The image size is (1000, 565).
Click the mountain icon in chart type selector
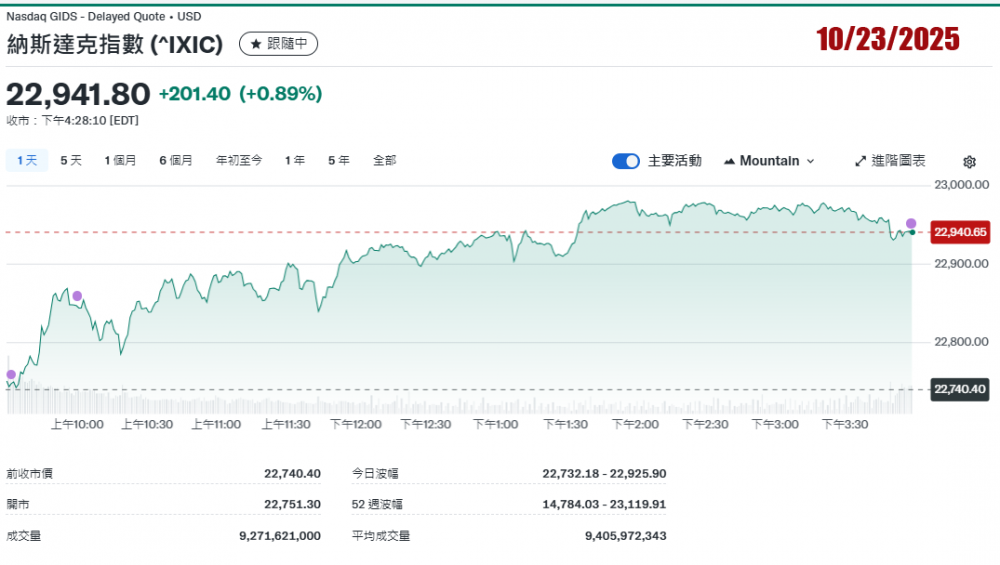pyautogui.click(x=729, y=161)
